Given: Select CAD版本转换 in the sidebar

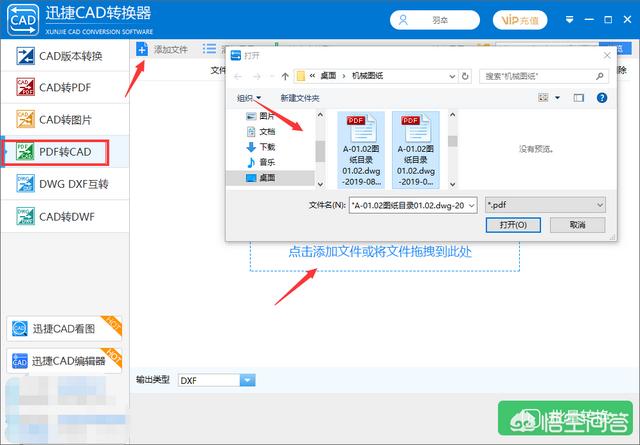Looking at the screenshot, I should [x=66, y=57].
